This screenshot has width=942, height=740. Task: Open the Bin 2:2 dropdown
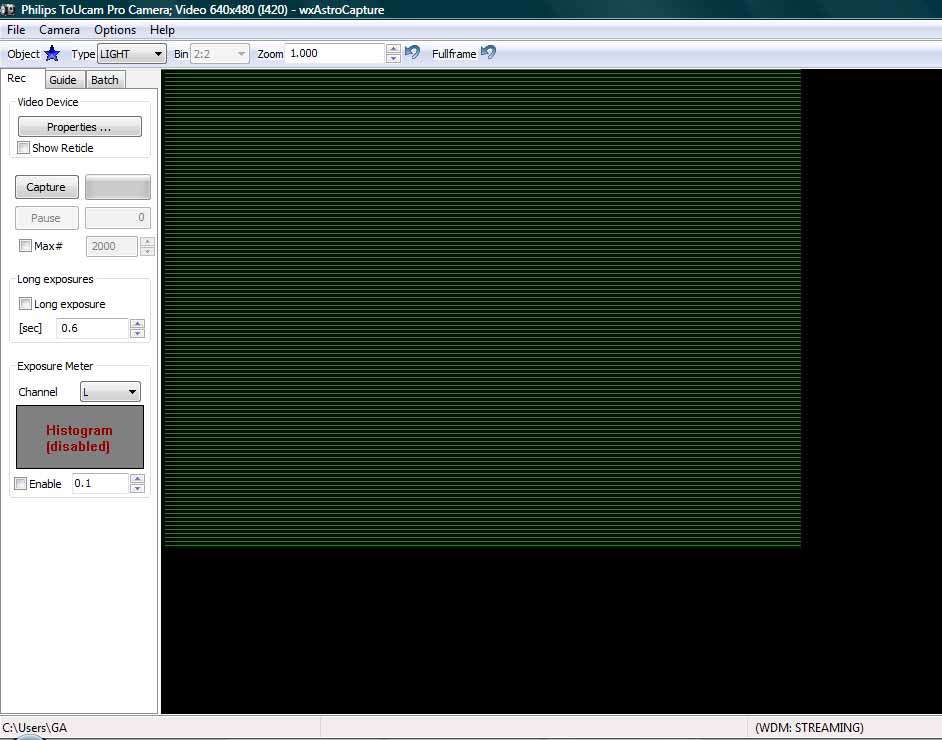click(x=219, y=53)
